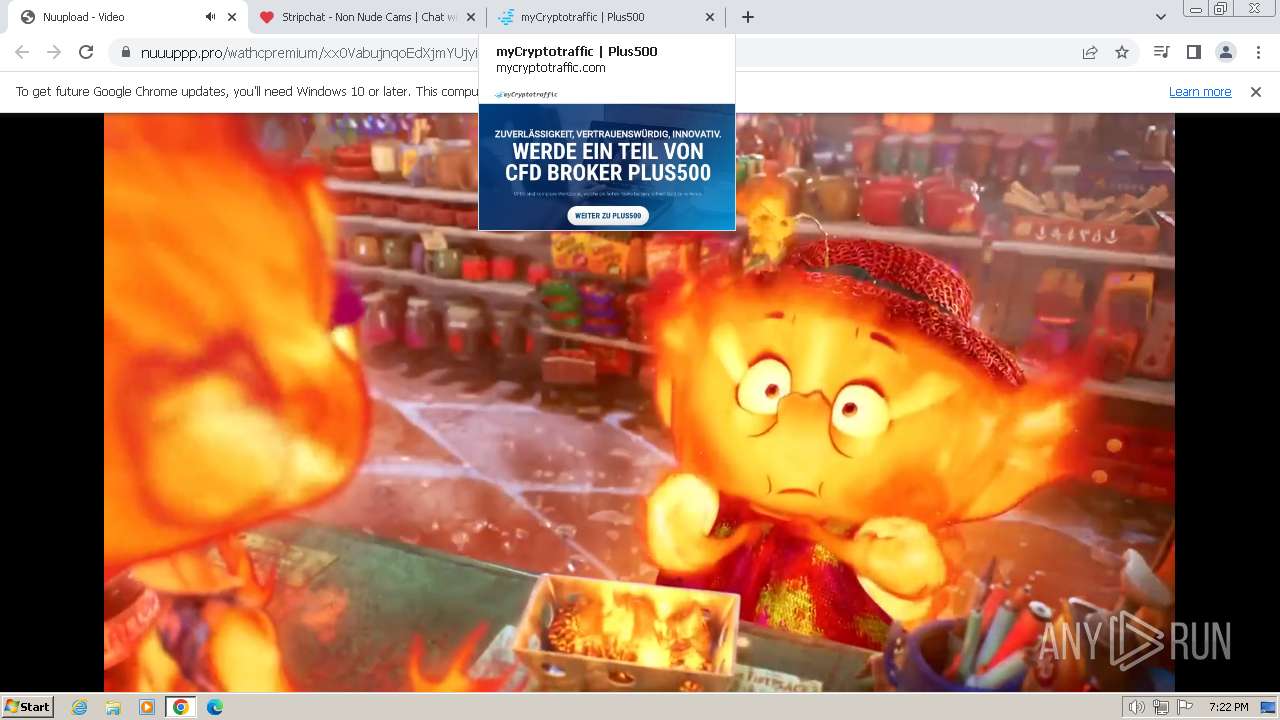Click the 7:22 PM clock
Viewport: 1280px width, 720px height.
1228,707
